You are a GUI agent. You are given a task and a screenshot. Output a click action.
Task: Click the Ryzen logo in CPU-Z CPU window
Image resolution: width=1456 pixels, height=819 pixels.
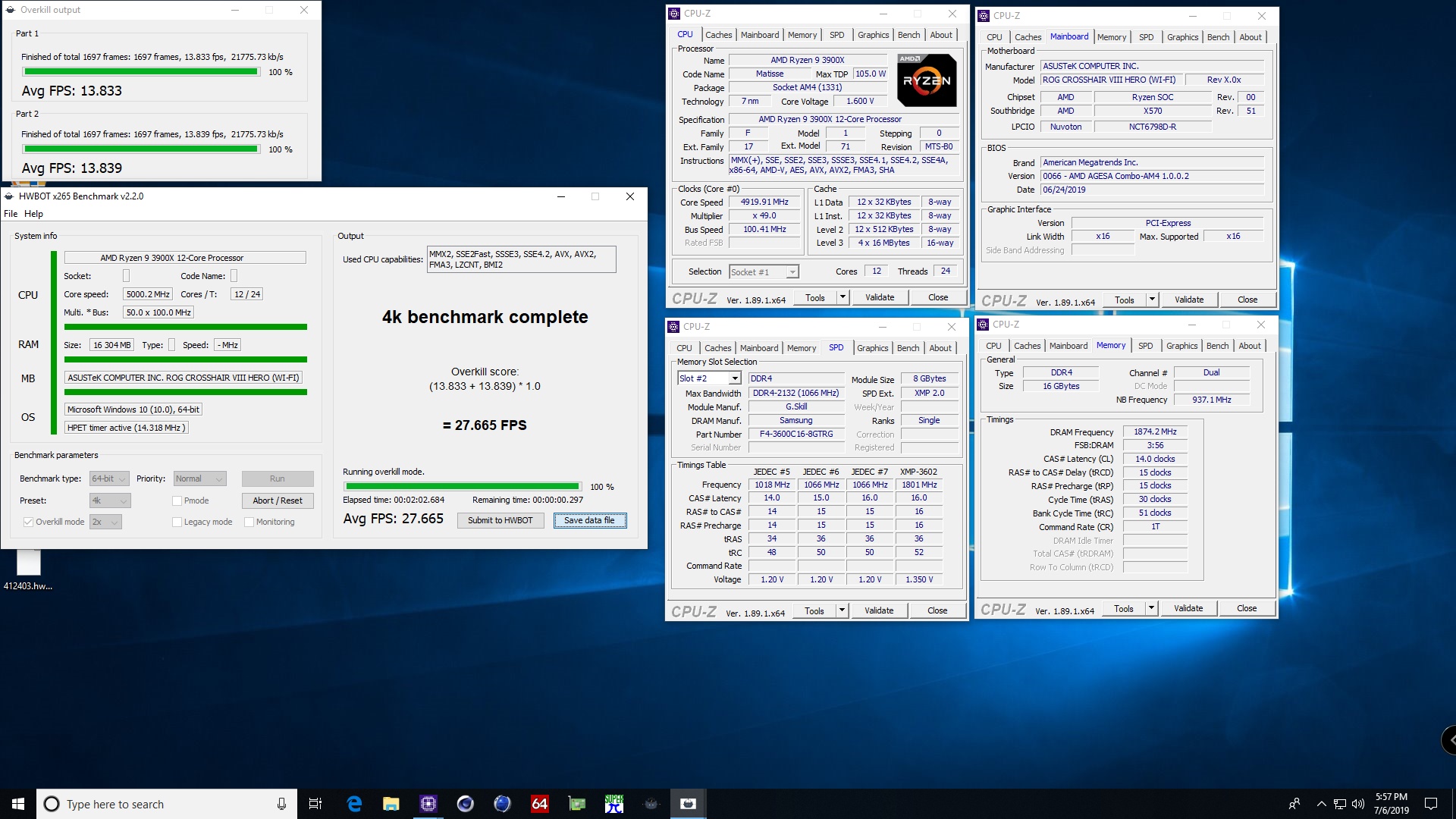pyautogui.click(x=927, y=80)
